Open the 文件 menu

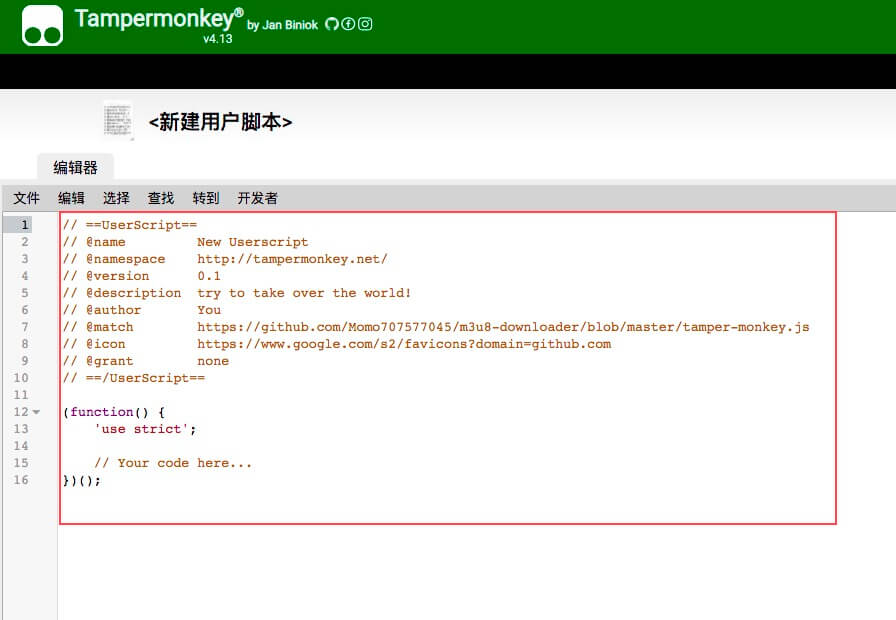tap(26, 198)
